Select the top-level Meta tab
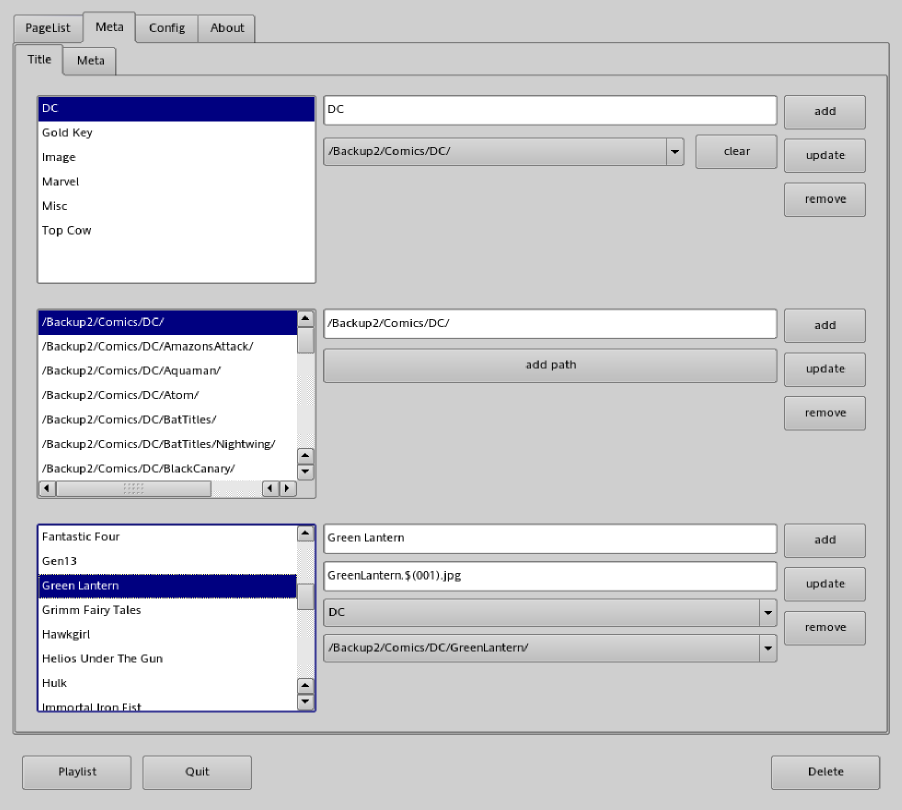The image size is (902, 810). pyautogui.click(x=109, y=27)
